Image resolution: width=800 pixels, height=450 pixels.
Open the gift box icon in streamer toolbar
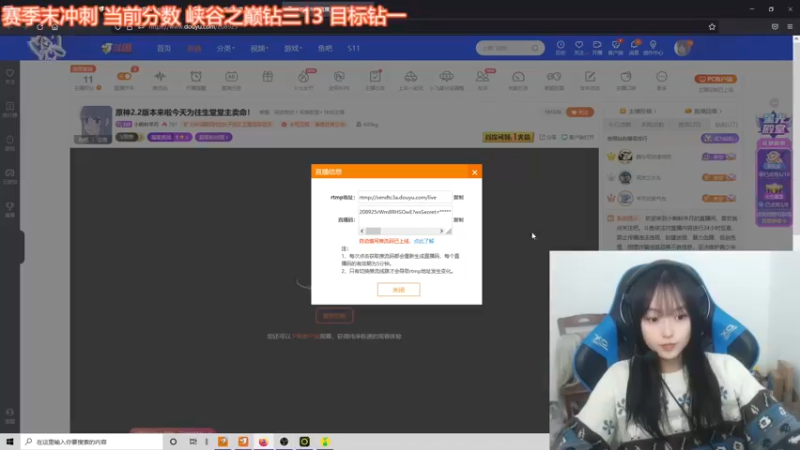pyautogui.click(x=267, y=77)
